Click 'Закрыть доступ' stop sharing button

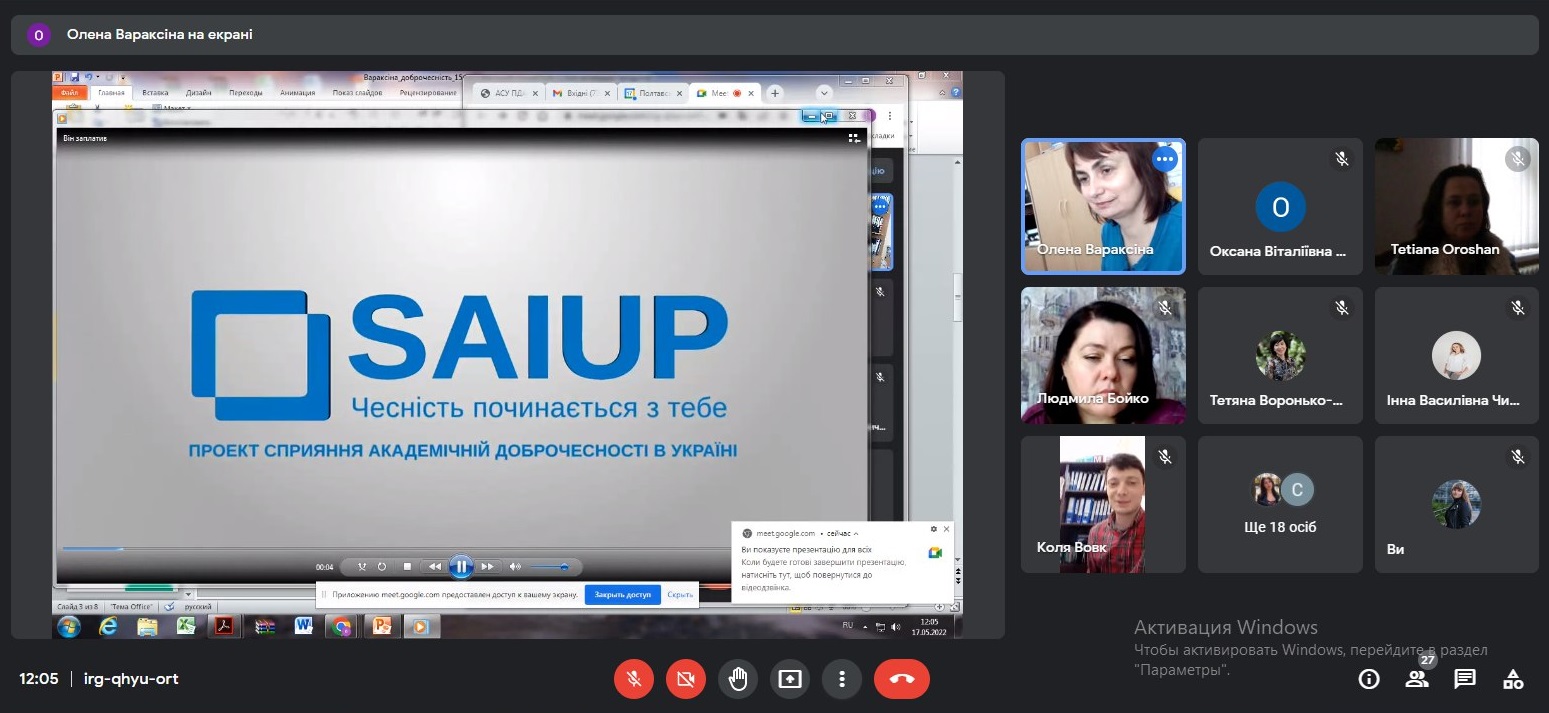[622, 594]
